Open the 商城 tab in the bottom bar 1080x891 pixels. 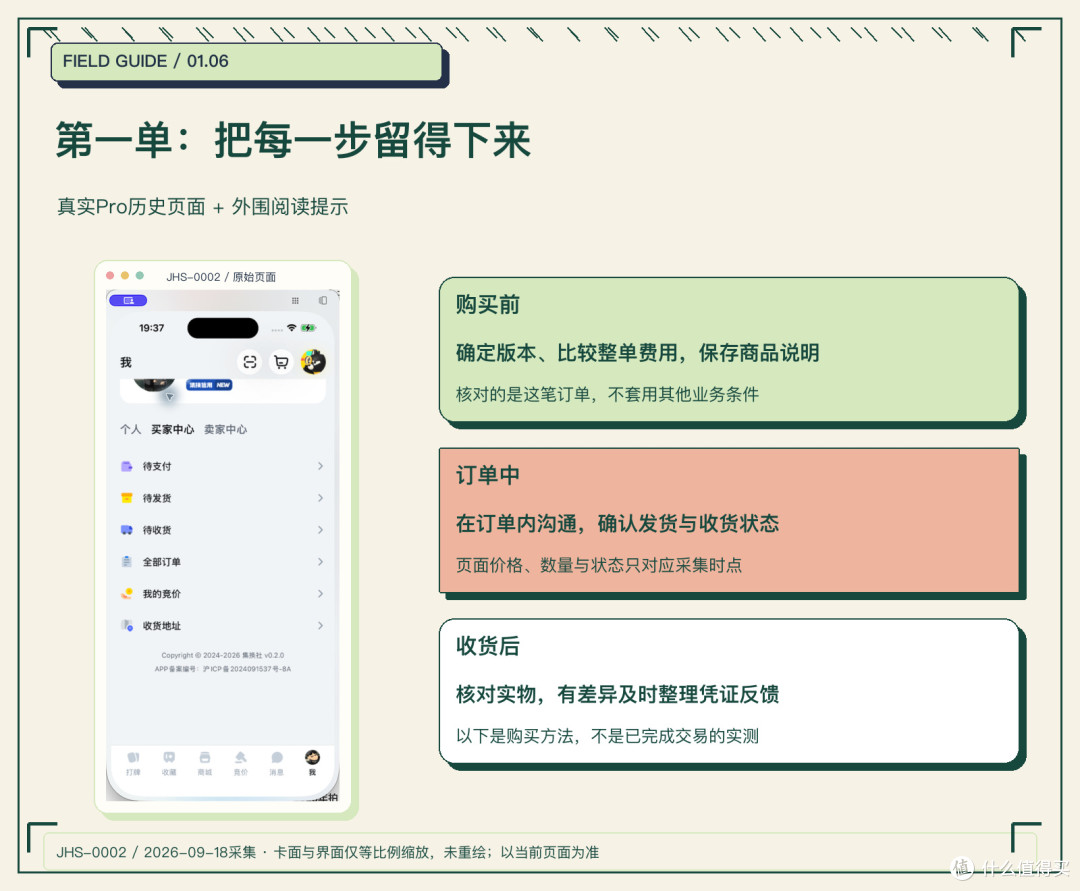(x=205, y=763)
